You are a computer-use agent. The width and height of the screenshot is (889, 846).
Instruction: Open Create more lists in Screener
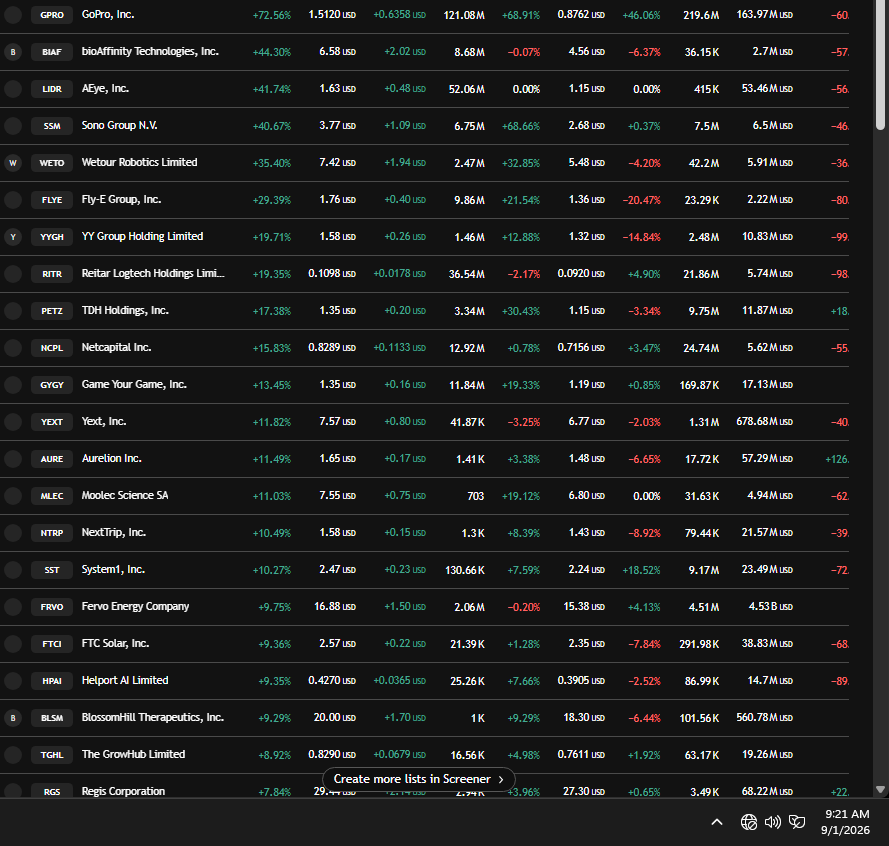point(418,779)
